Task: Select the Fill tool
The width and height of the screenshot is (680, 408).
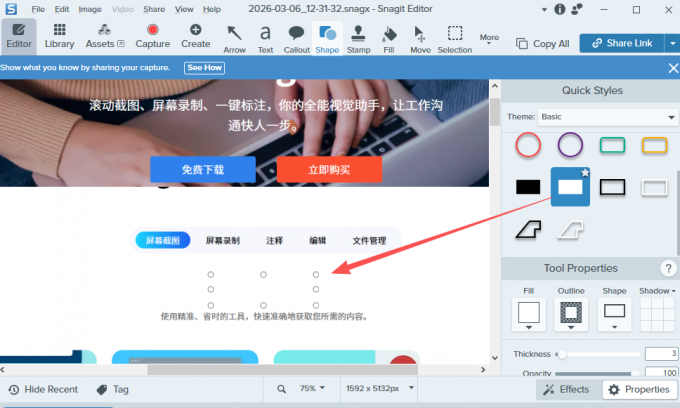Action: tap(389, 39)
